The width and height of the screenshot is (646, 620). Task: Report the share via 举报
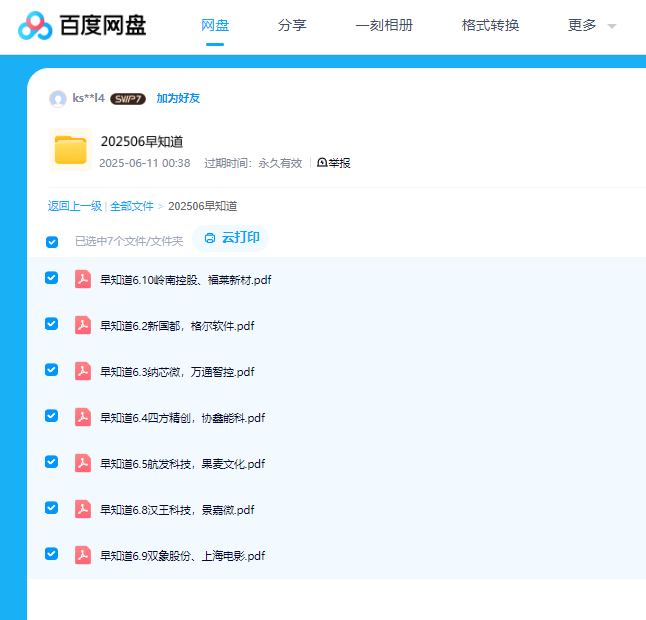(334, 163)
